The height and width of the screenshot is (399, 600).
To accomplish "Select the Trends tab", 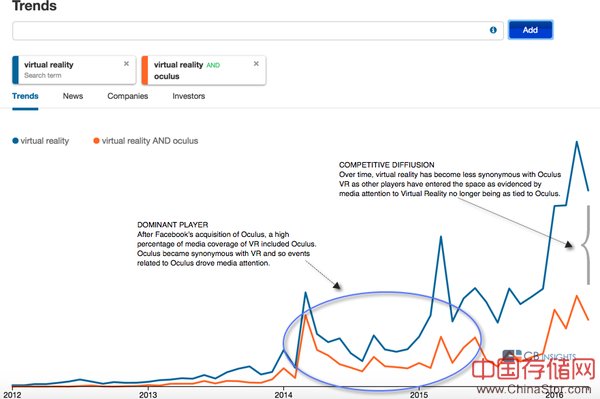I will (x=25, y=96).
